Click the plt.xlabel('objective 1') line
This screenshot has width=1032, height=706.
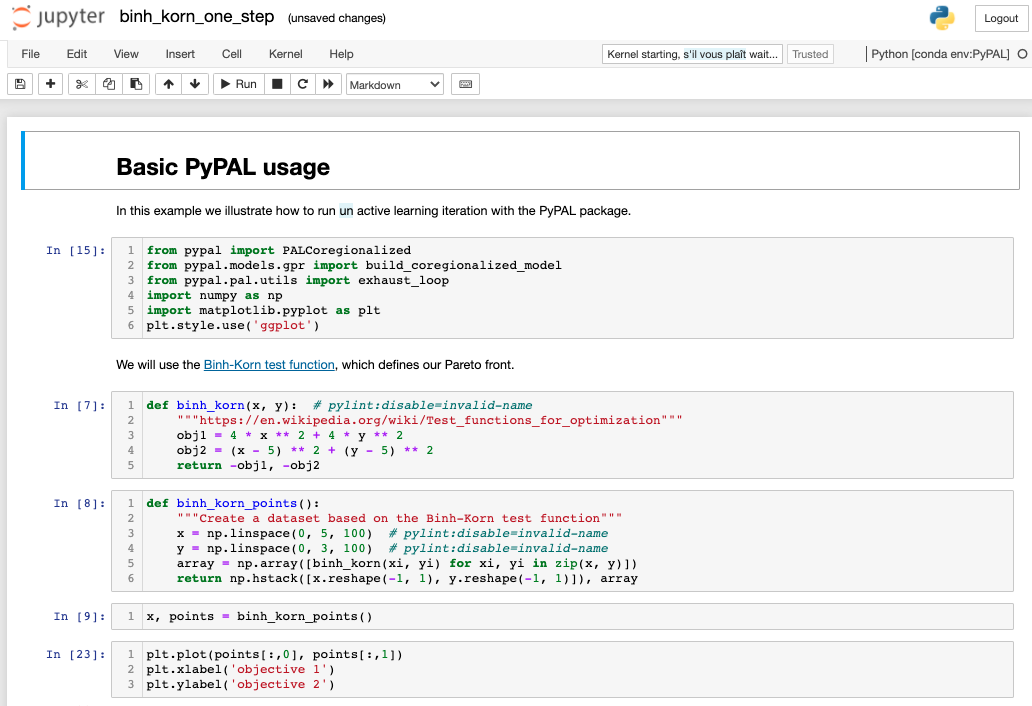pos(240,669)
